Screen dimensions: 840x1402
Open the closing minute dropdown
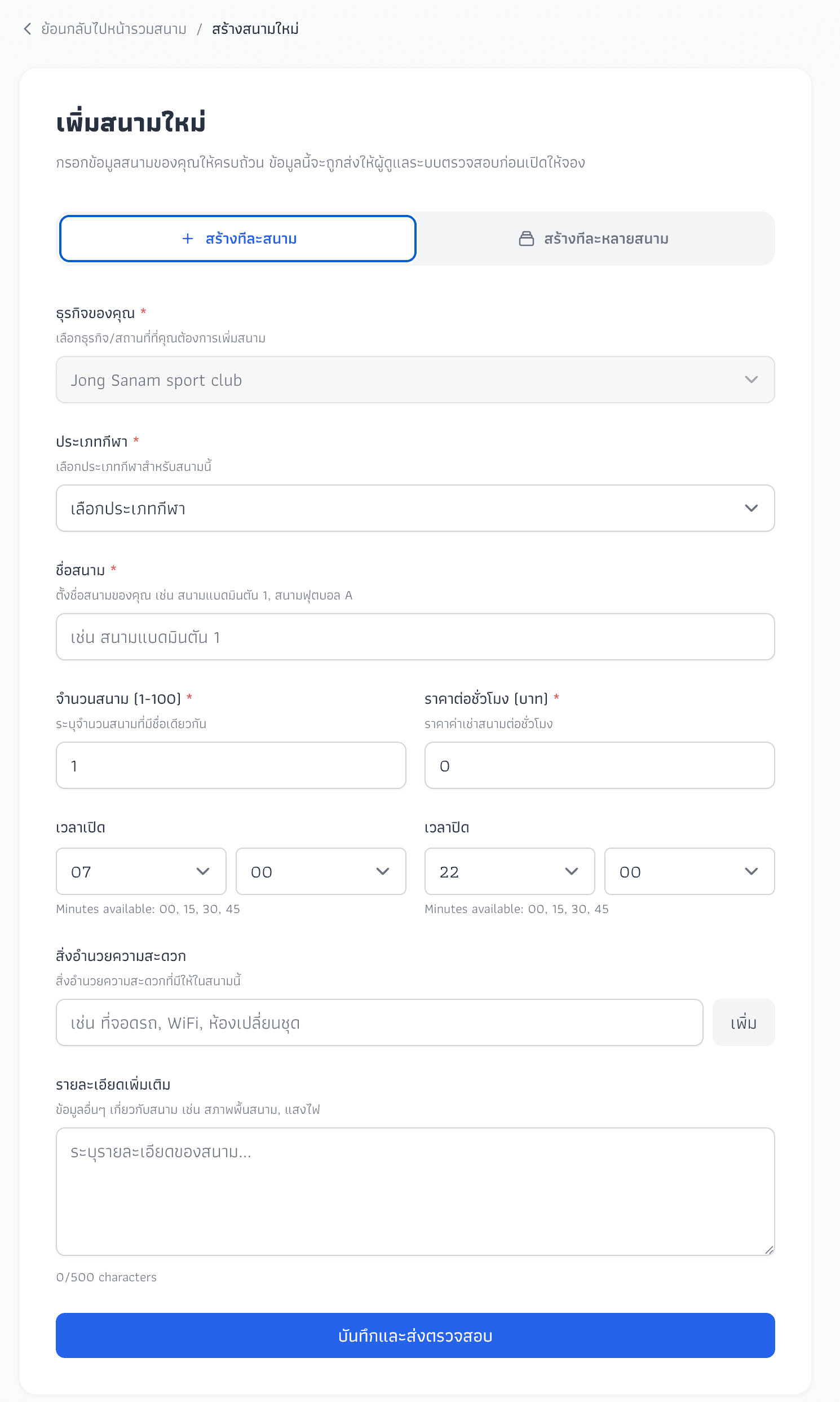pos(689,871)
